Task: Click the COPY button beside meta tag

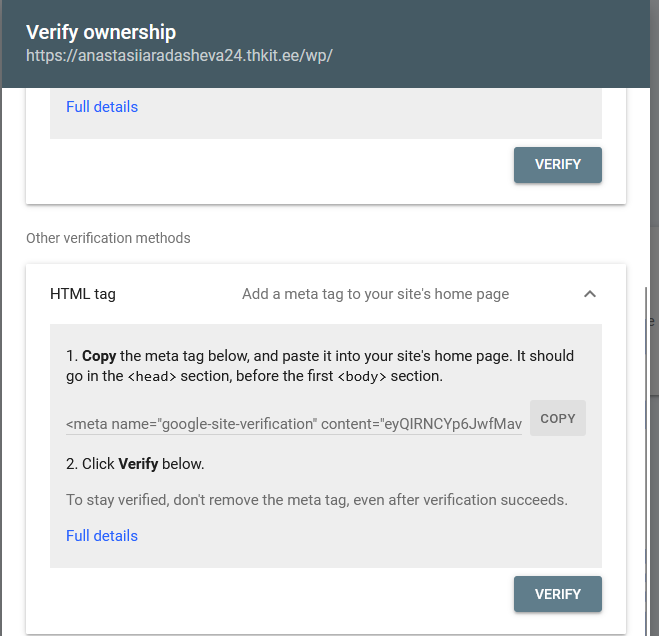Action: coord(557,419)
